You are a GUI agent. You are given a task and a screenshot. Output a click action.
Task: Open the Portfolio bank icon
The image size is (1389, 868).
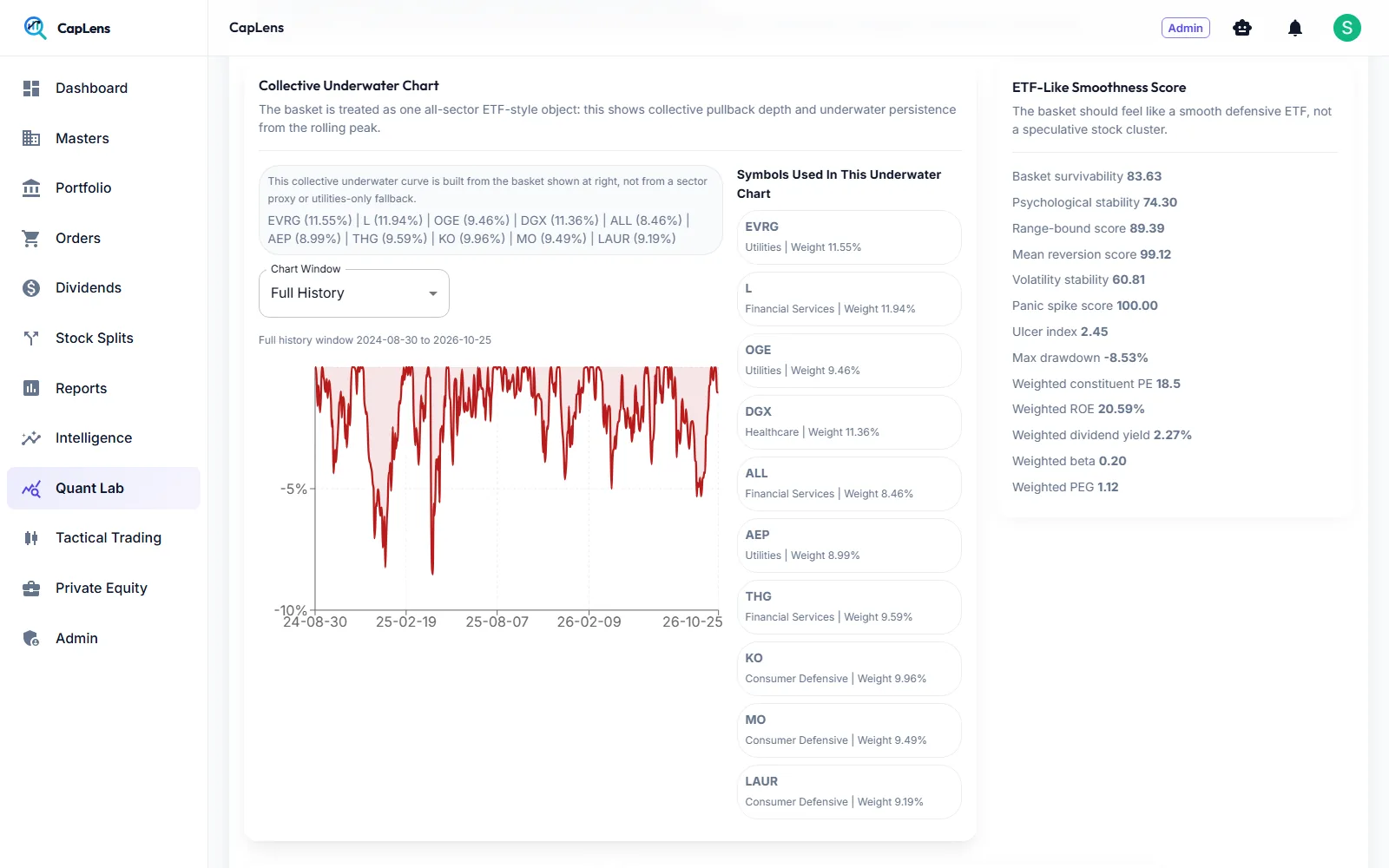click(x=31, y=188)
